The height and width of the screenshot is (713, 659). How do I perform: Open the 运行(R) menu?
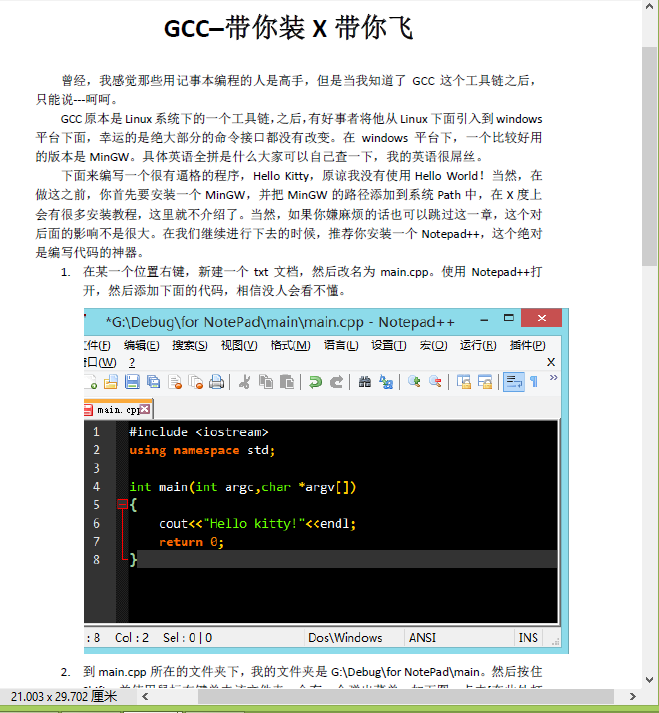478,346
